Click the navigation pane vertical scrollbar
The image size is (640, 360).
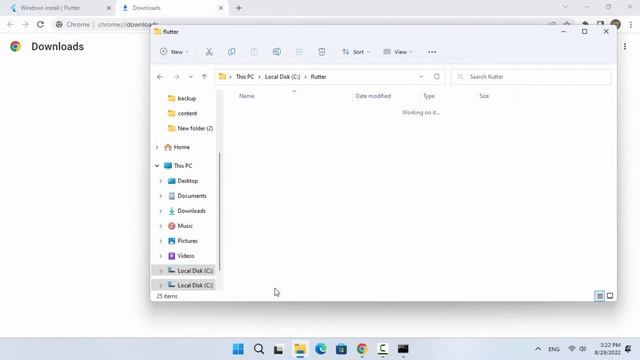click(x=220, y=211)
